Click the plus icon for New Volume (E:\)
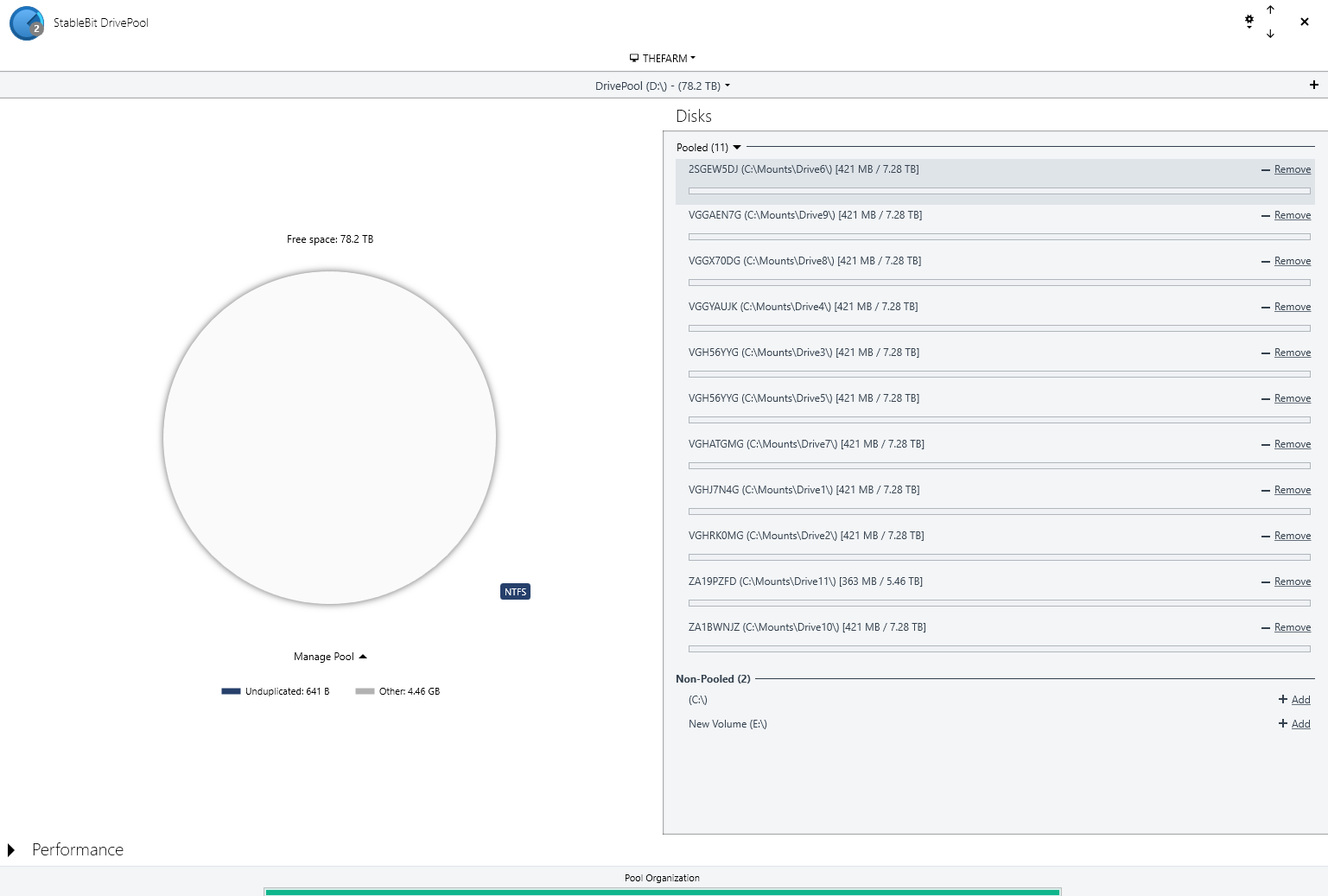 tap(1283, 724)
